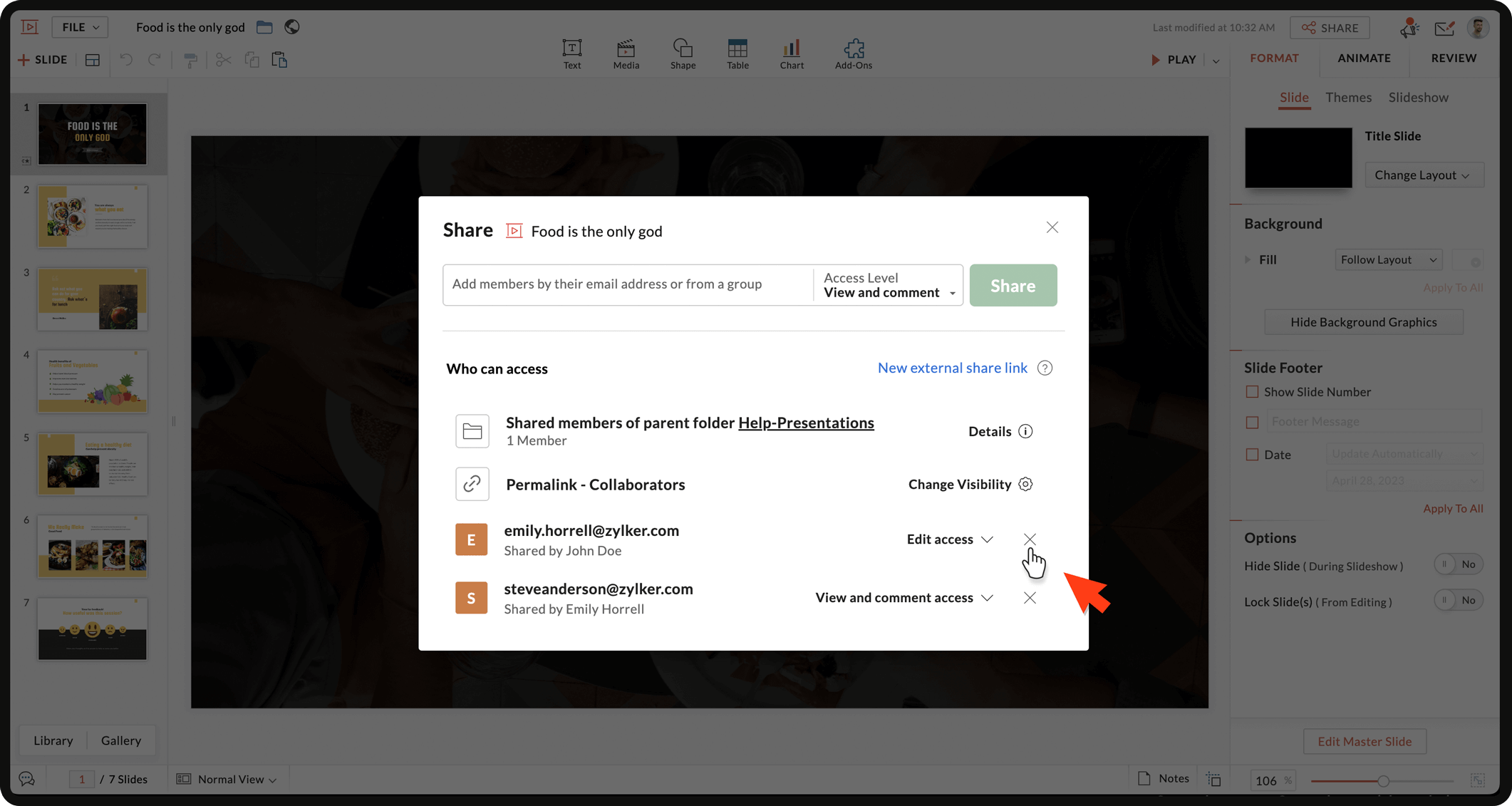Open the Shape tool
The image size is (1512, 806).
[683, 54]
